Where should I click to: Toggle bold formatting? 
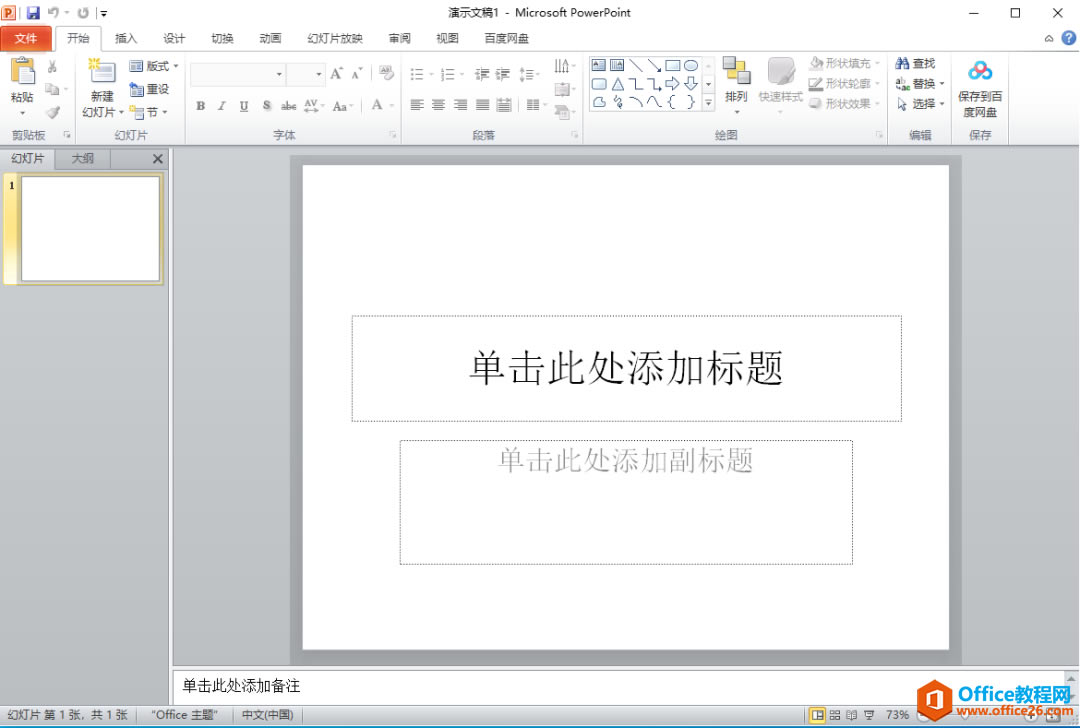coord(200,105)
